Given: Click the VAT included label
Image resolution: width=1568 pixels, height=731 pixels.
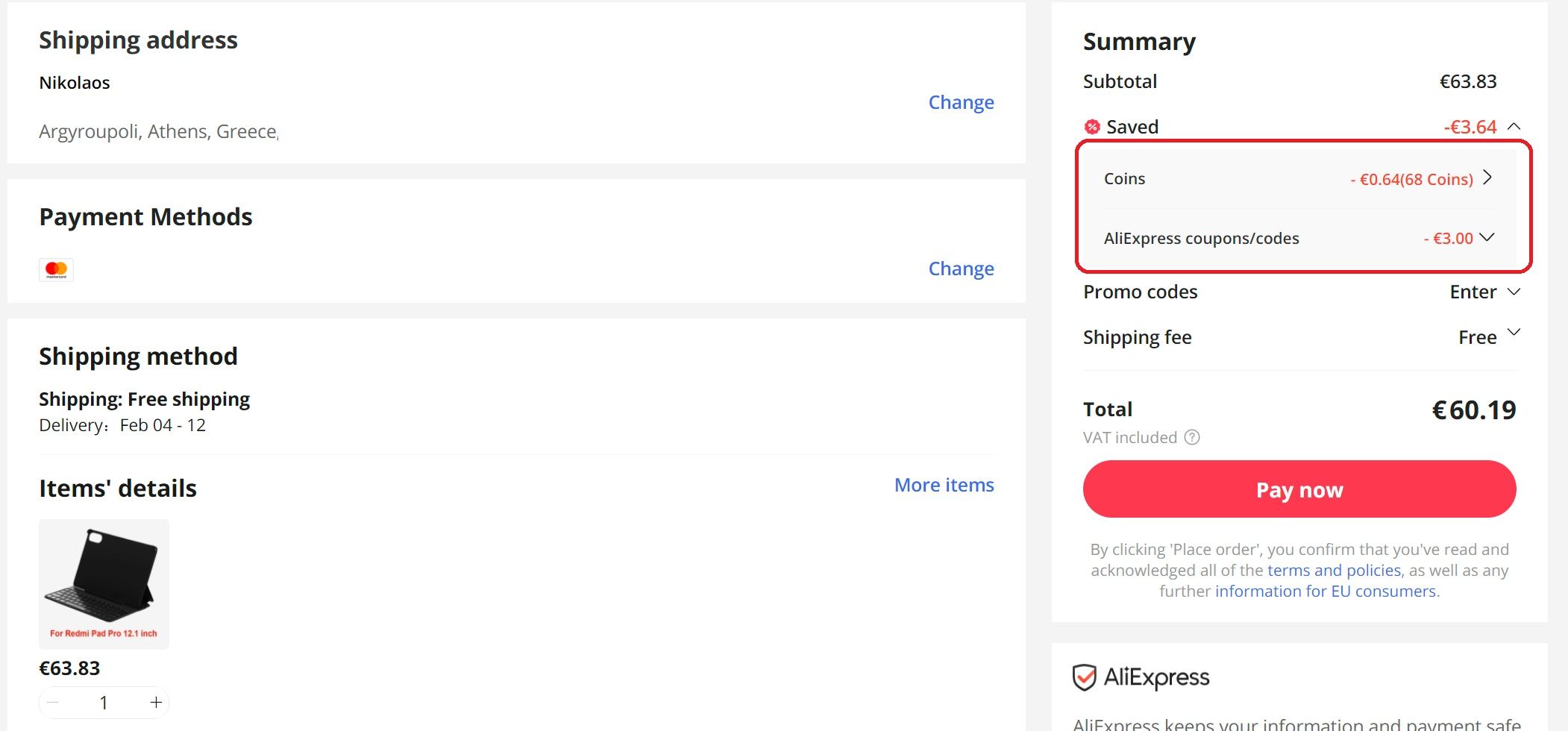Looking at the screenshot, I should [x=1130, y=438].
